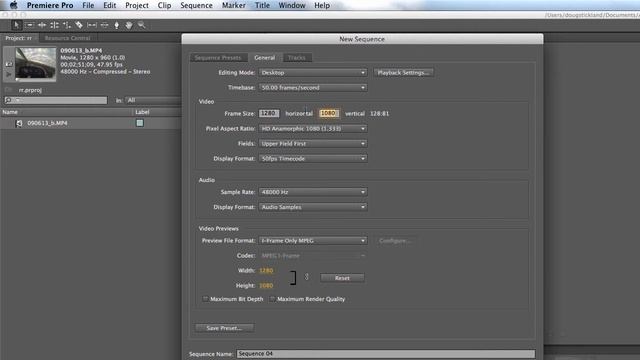This screenshot has height=360, width=640.
Task: Select the Rate Stretch tool
Action: 67,25
